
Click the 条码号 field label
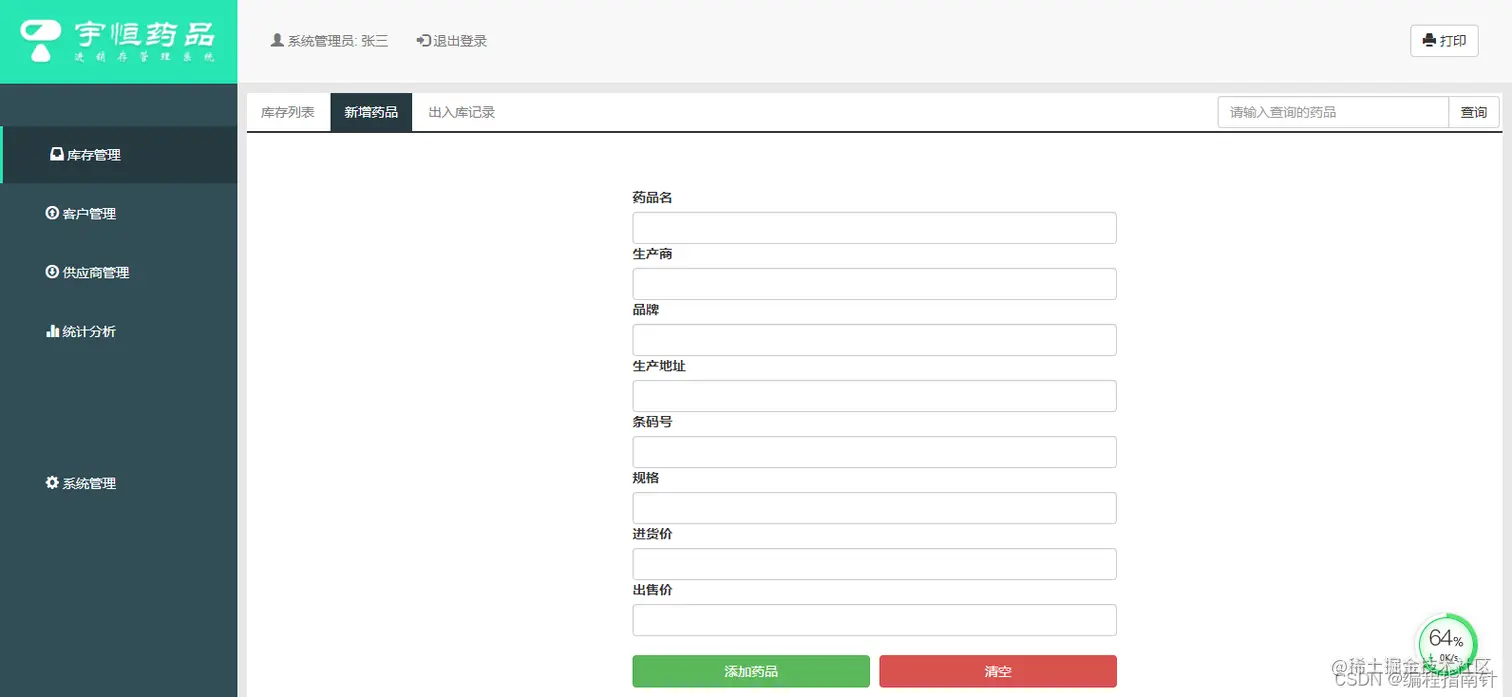653,422
